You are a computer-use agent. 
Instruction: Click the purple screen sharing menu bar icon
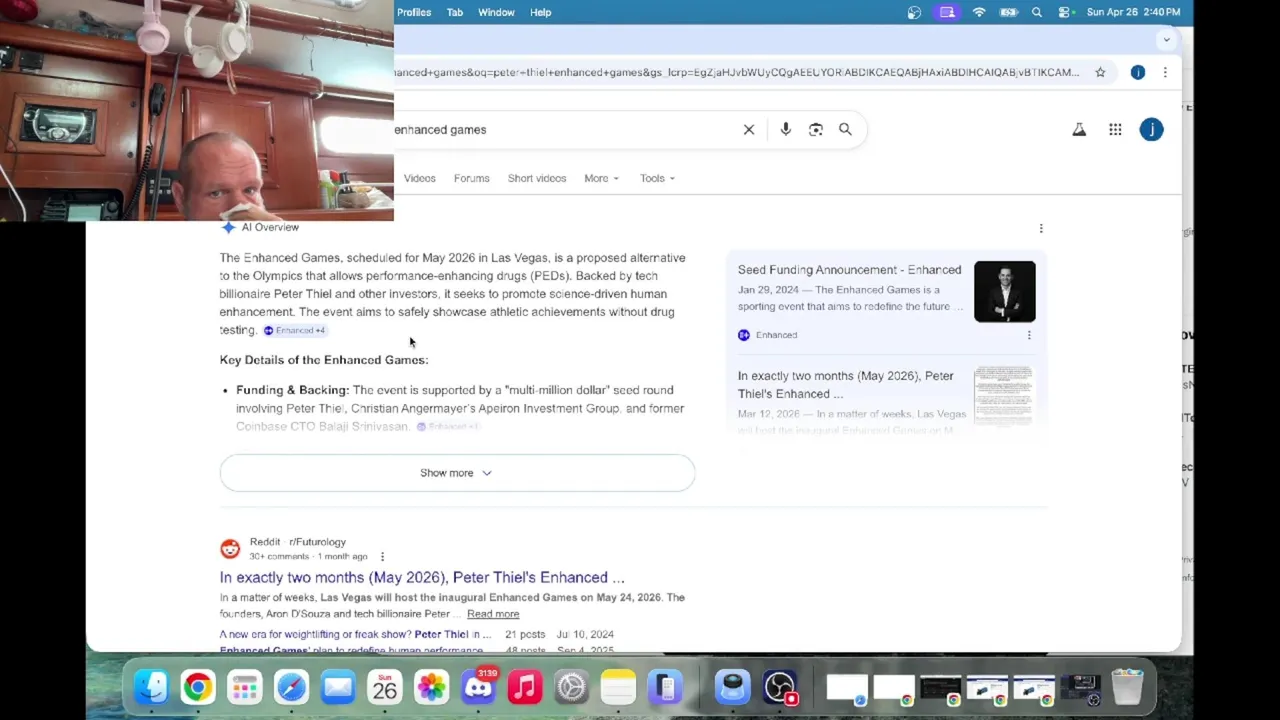947,12
